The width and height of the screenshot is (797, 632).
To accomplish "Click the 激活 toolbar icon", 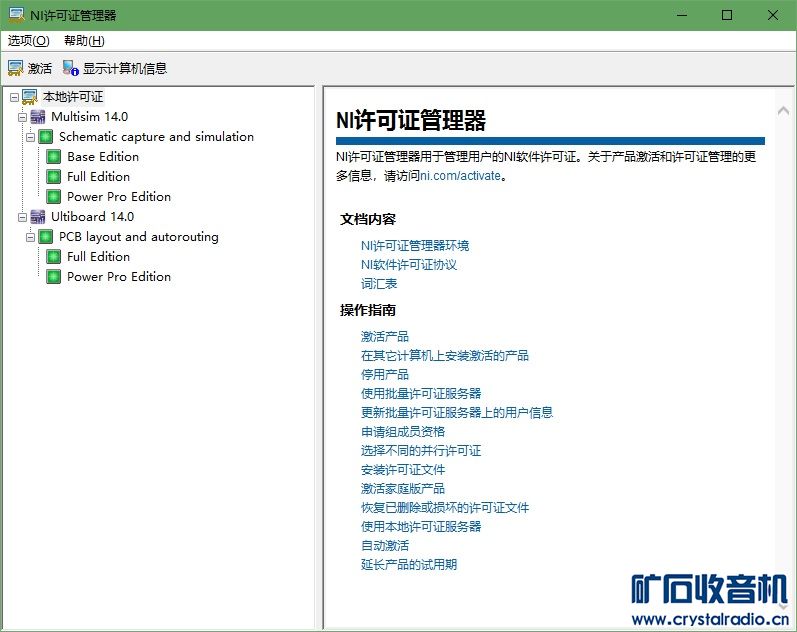I will coord(16,68).
